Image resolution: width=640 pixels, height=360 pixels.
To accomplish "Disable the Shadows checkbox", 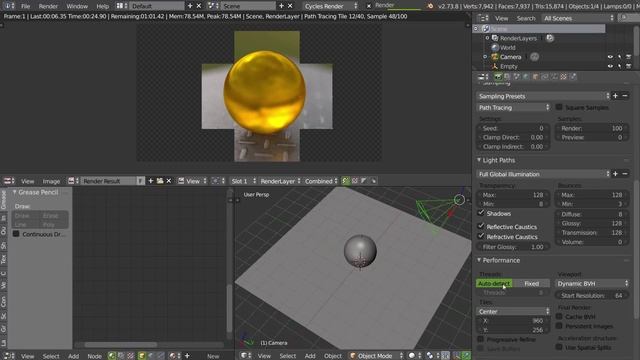I will point(481,213).
